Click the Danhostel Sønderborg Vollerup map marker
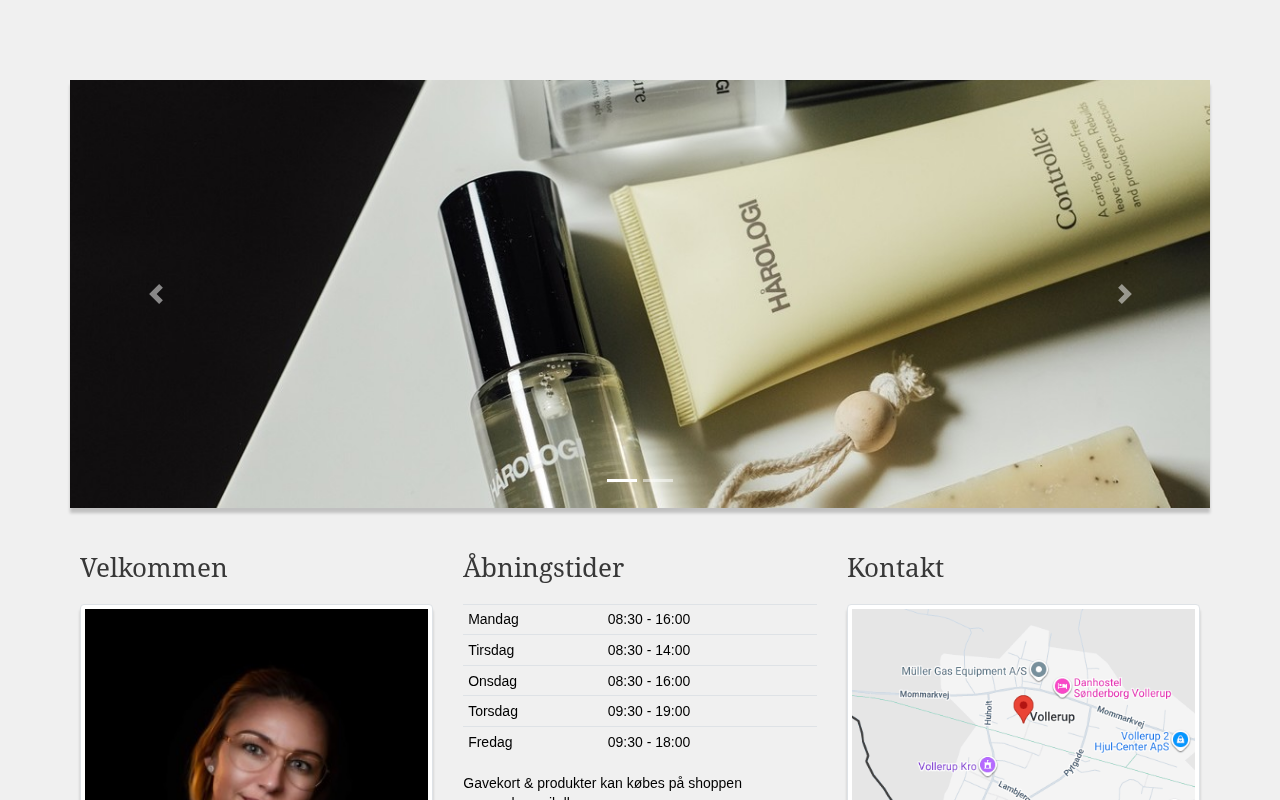The image size is (1280, 800). tap(1062, 688)
